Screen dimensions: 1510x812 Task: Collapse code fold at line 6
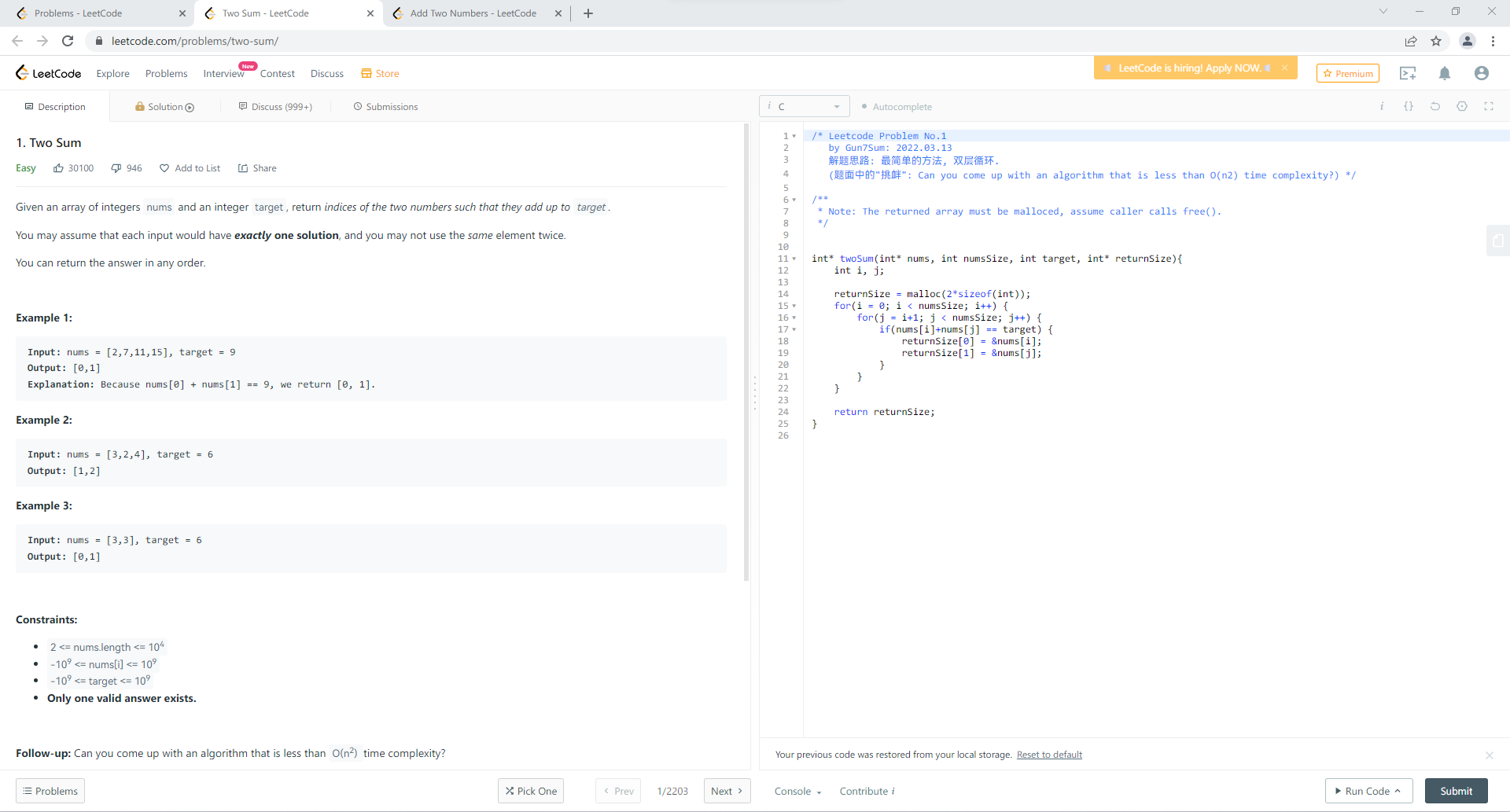click(794, 200)
